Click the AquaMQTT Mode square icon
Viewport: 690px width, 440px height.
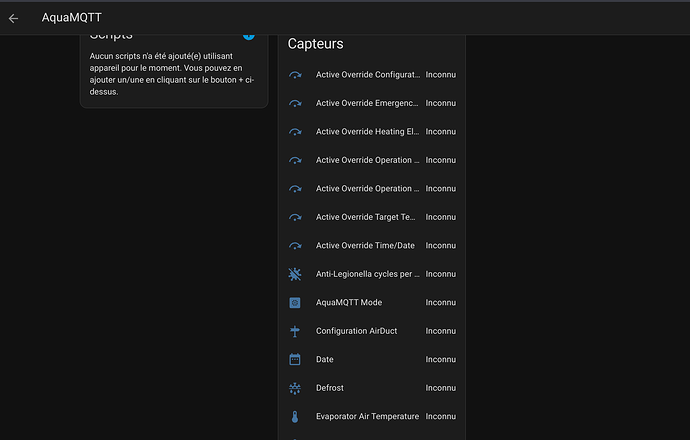coord(295,303)
